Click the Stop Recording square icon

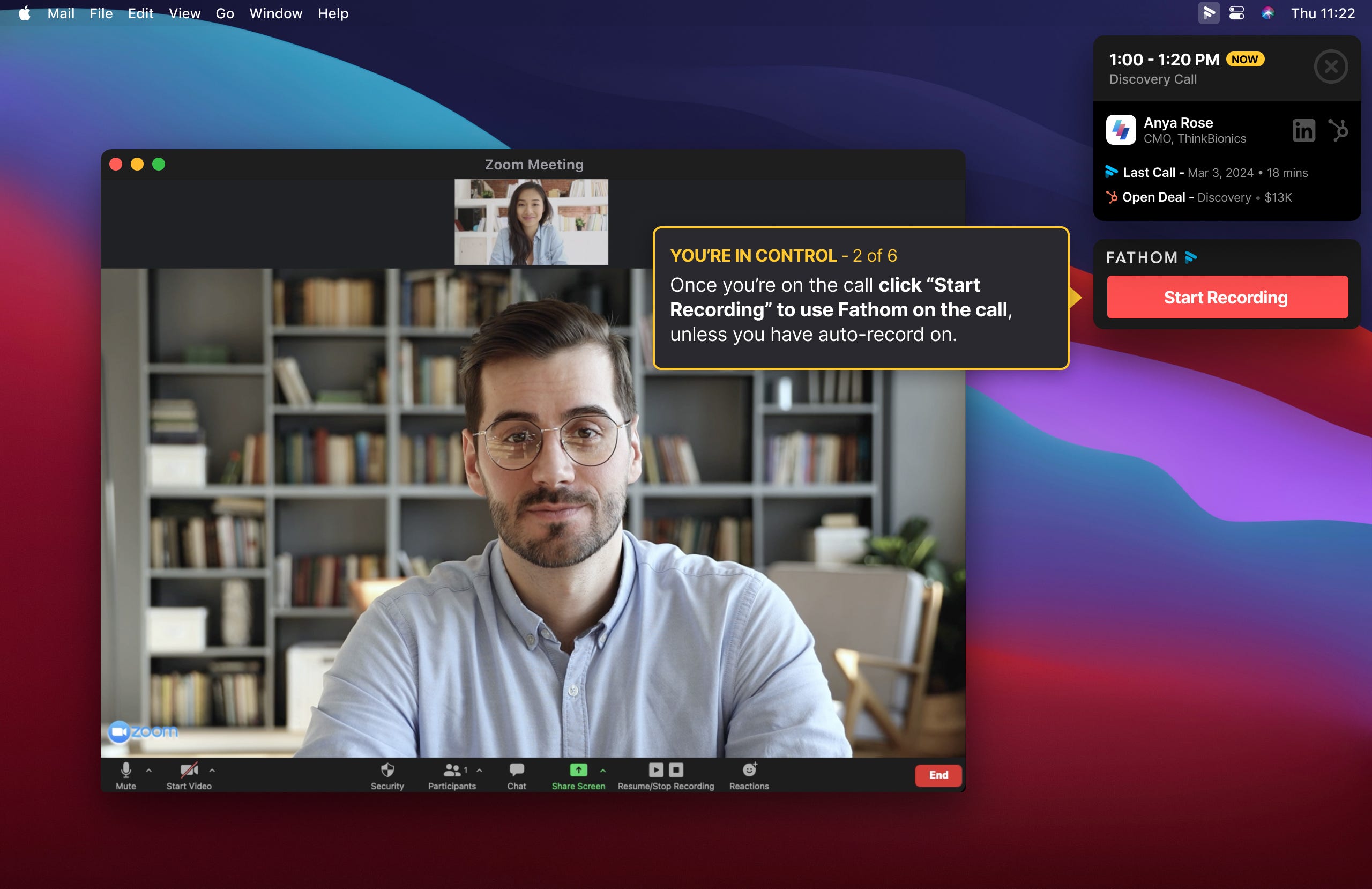pos(676,769)
